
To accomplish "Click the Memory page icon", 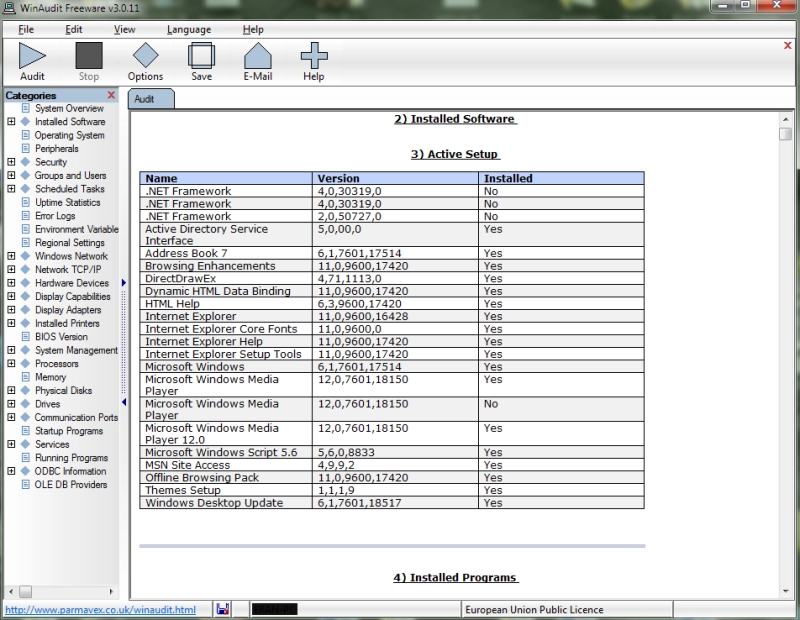I will coord(26,377).
